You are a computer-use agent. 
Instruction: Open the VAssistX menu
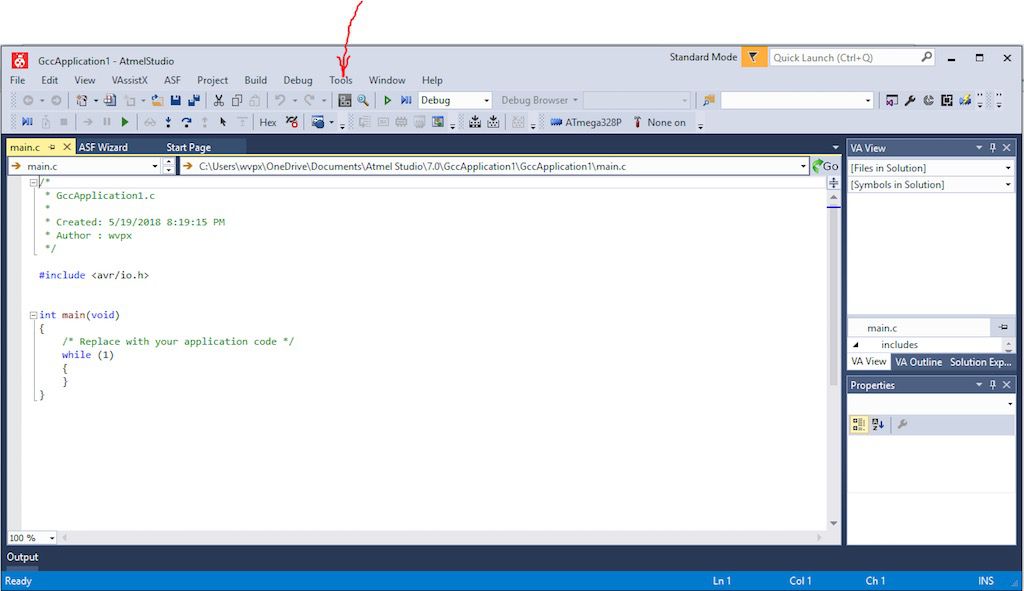pyautogui.click(x=129, y=80)
